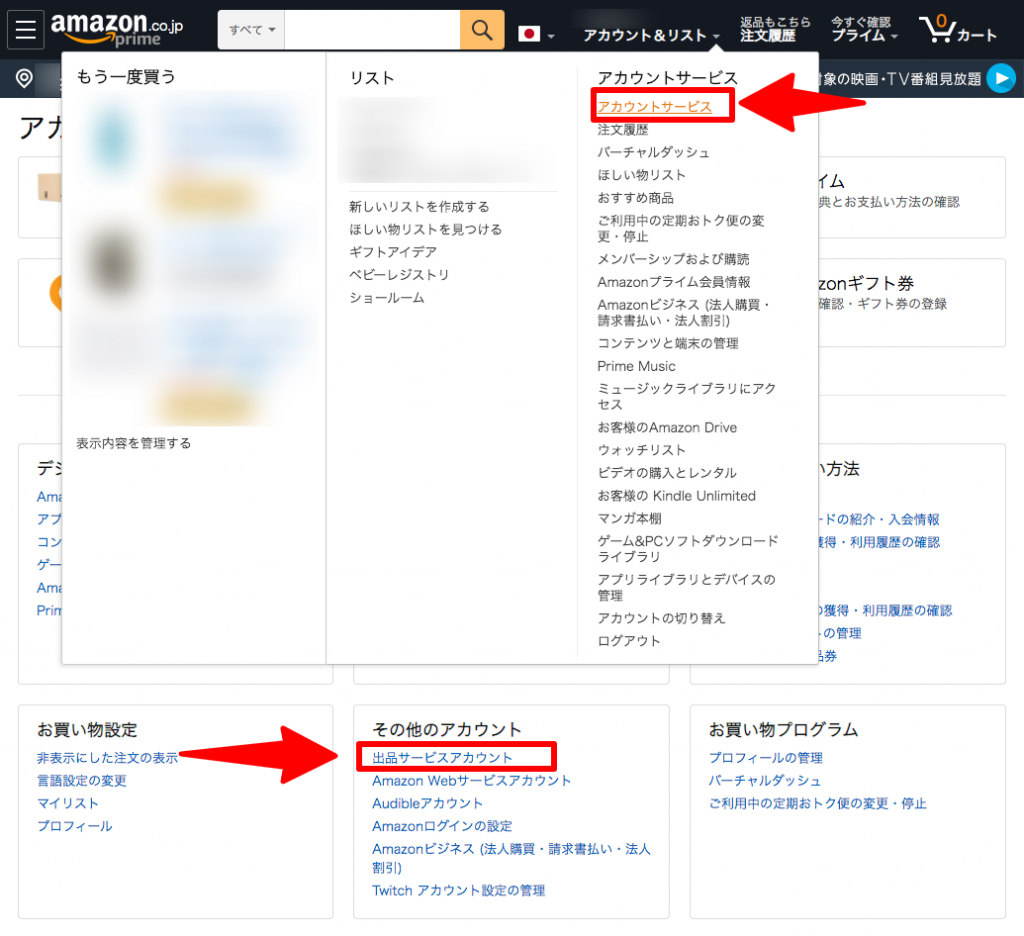Select バーチャルダッシュ in the account flyout
1024x936 pixels.
[653, 152]
